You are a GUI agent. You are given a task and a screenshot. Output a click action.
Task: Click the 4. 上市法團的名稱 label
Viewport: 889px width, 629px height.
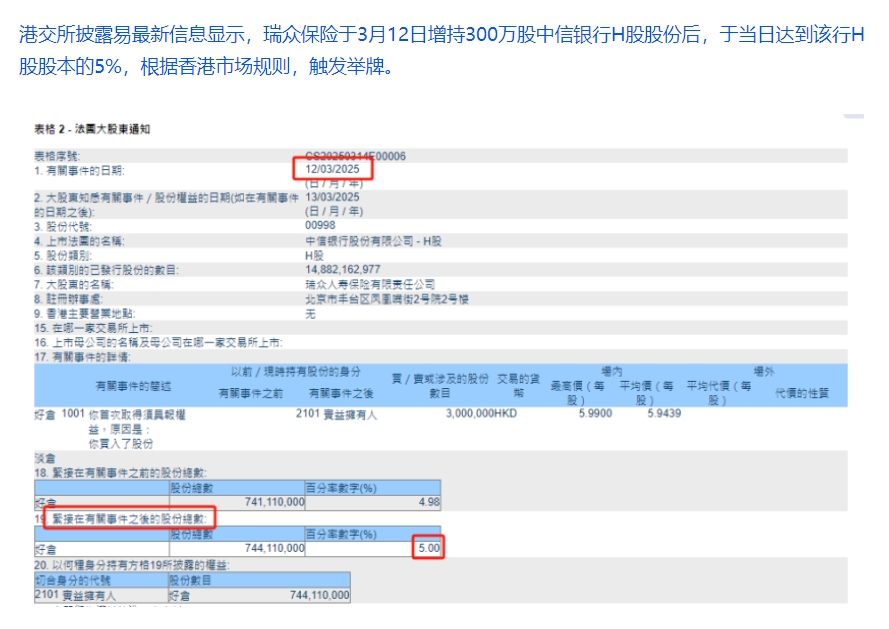pyautogui.click(x=79, y=241)
